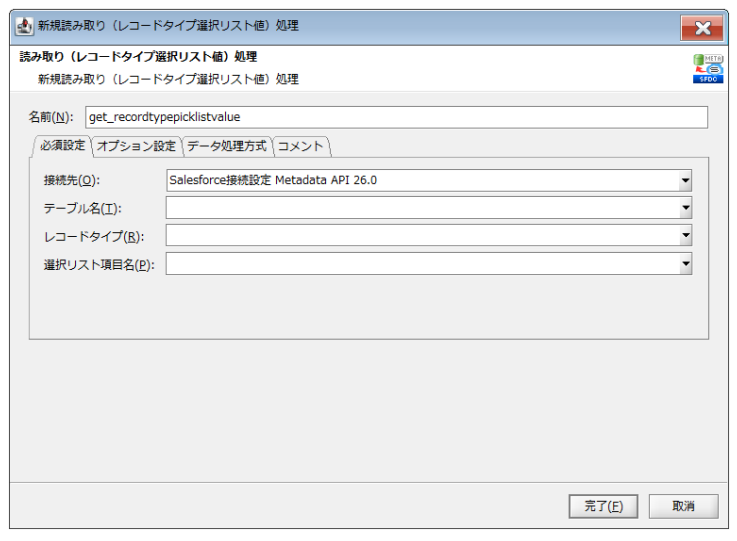
Task: Go to the コメント tab
Action: coord(301,146)
